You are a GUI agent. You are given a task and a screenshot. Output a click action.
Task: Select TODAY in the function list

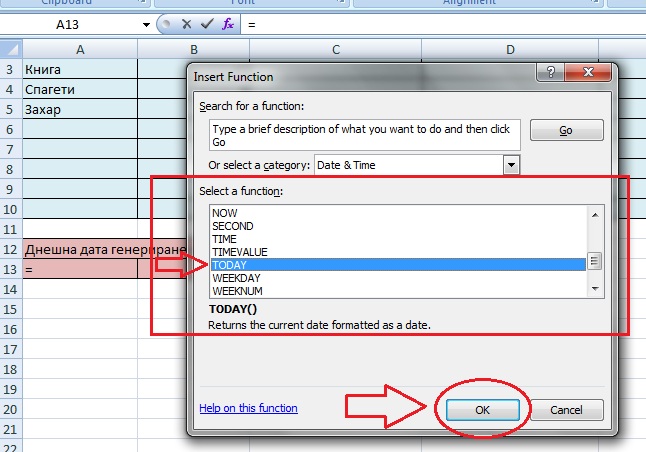pyautogui.click(x=398, y=265)
